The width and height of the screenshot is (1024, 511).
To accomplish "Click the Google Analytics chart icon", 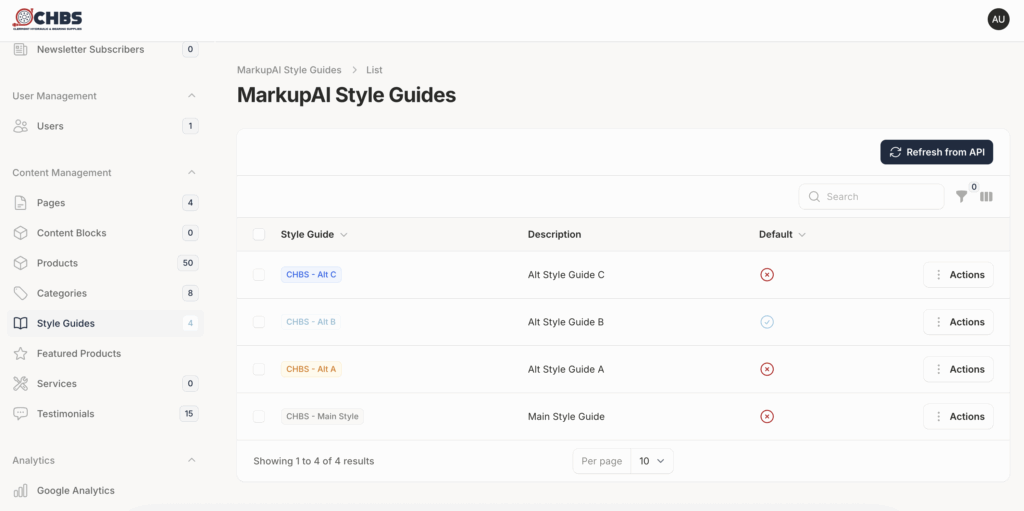I will pos(20,491).
